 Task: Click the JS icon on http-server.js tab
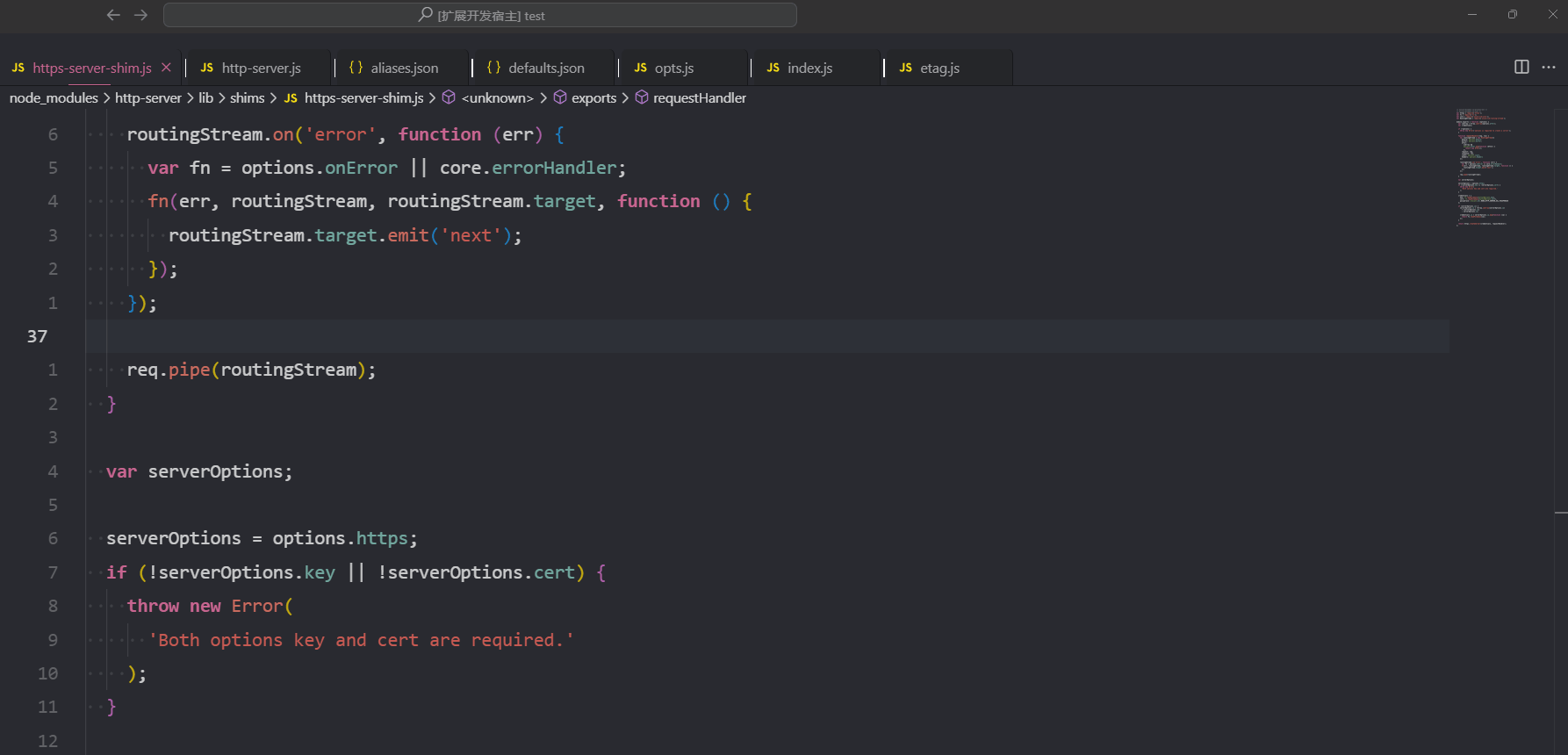click(x=207, y=68)
